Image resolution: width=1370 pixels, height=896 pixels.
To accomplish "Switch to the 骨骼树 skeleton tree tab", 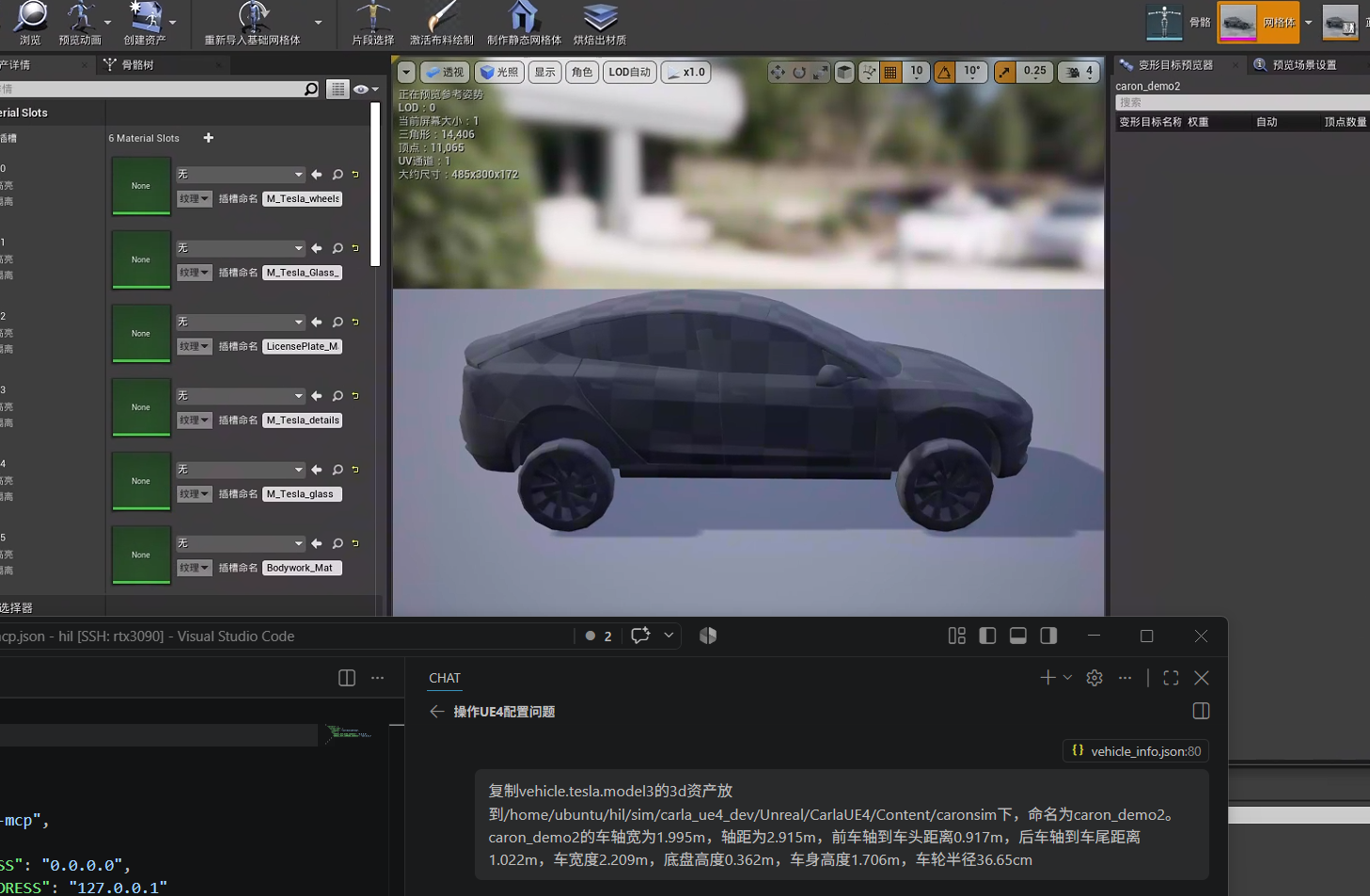I will click(x=137, y=65).
